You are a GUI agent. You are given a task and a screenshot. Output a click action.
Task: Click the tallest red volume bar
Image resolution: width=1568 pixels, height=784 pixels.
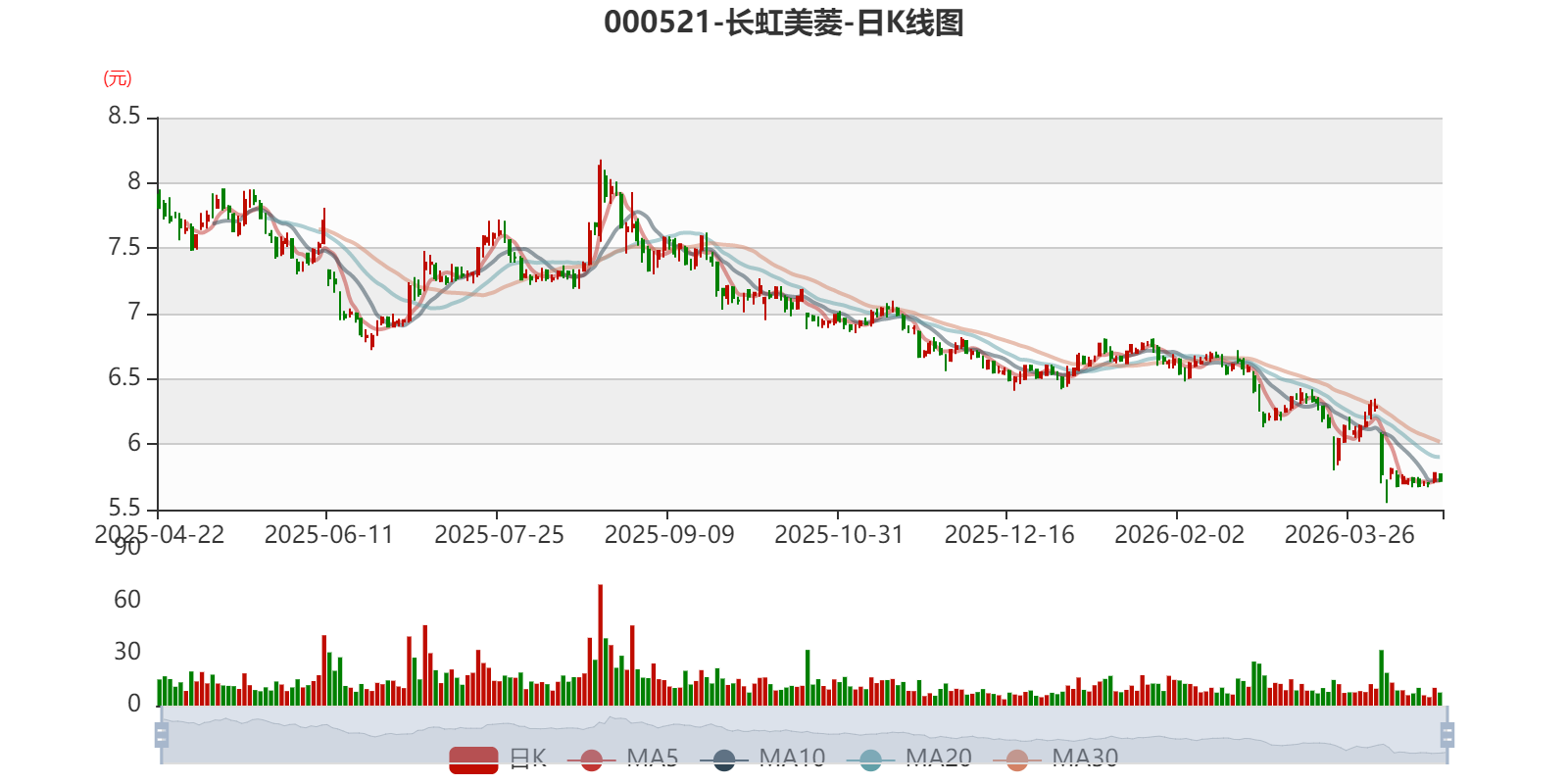click(x=601, y=645)
